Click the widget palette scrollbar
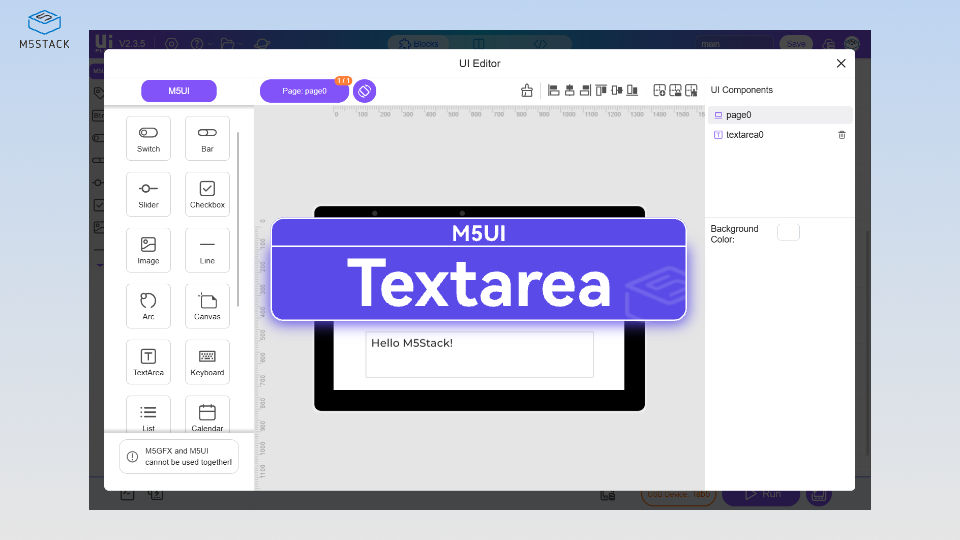This screenshot has height=540, width=960. (x=238, y=219)
